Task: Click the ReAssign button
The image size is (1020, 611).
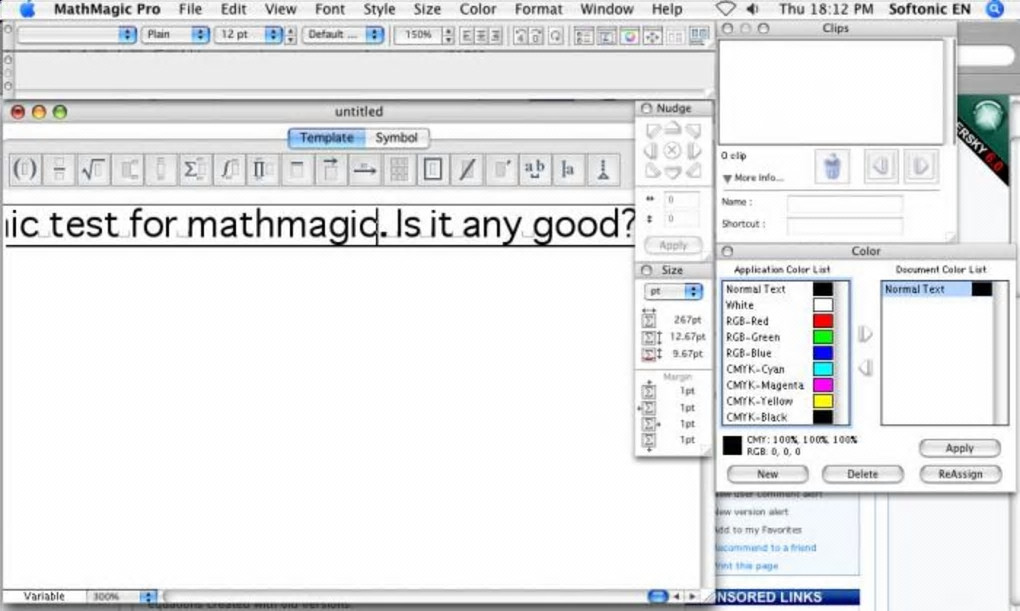Action: point(959,474)
